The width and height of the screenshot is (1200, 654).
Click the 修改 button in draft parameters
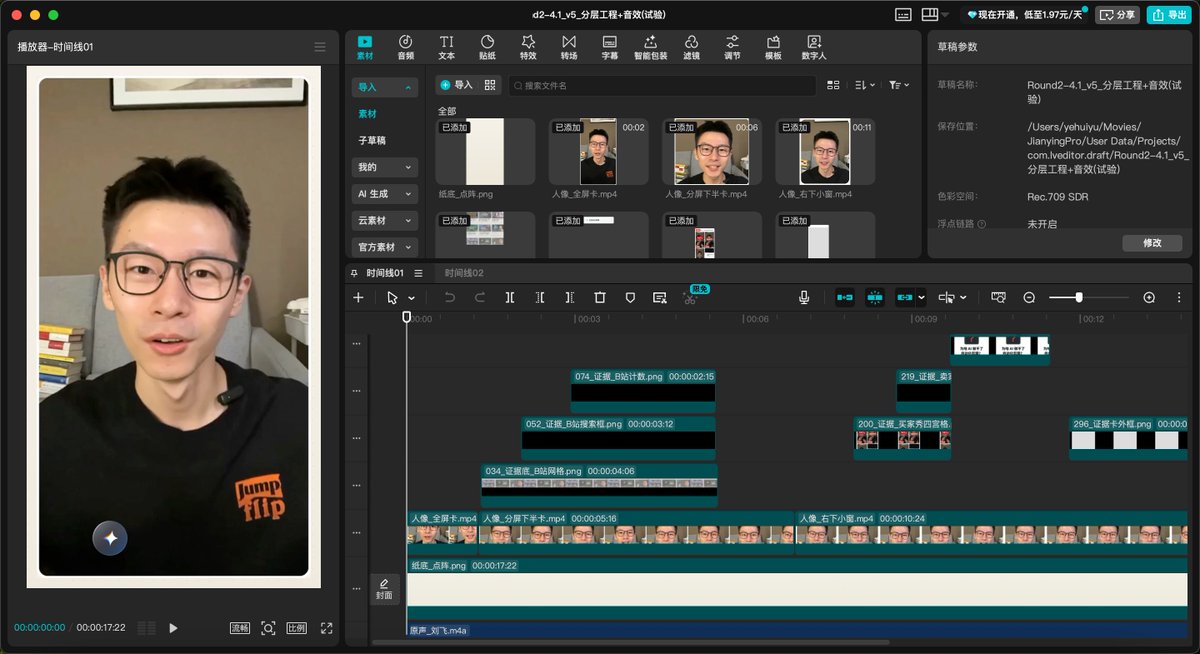tap(1152, 243)
